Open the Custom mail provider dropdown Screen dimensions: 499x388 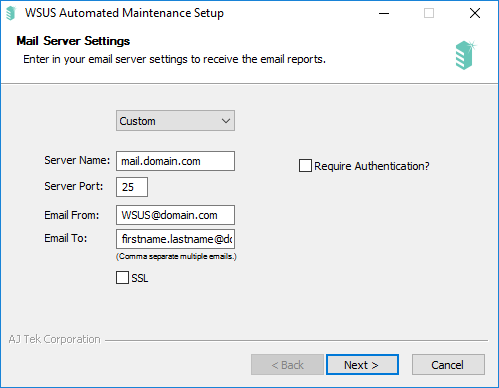point(175,121)
